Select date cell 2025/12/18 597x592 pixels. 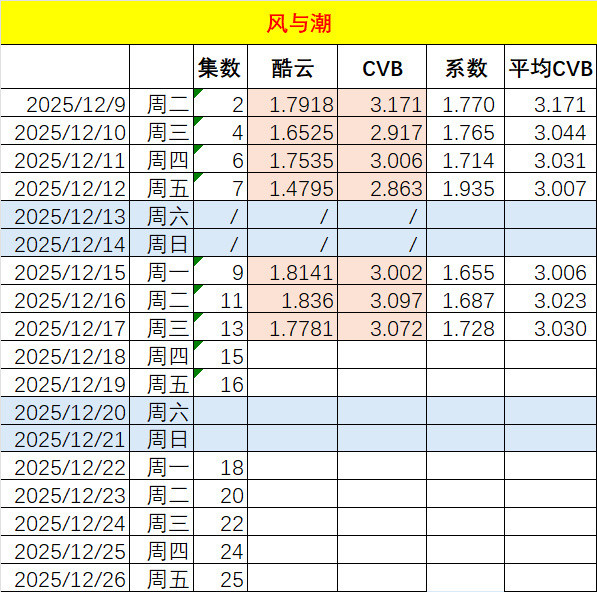(65, 355)
